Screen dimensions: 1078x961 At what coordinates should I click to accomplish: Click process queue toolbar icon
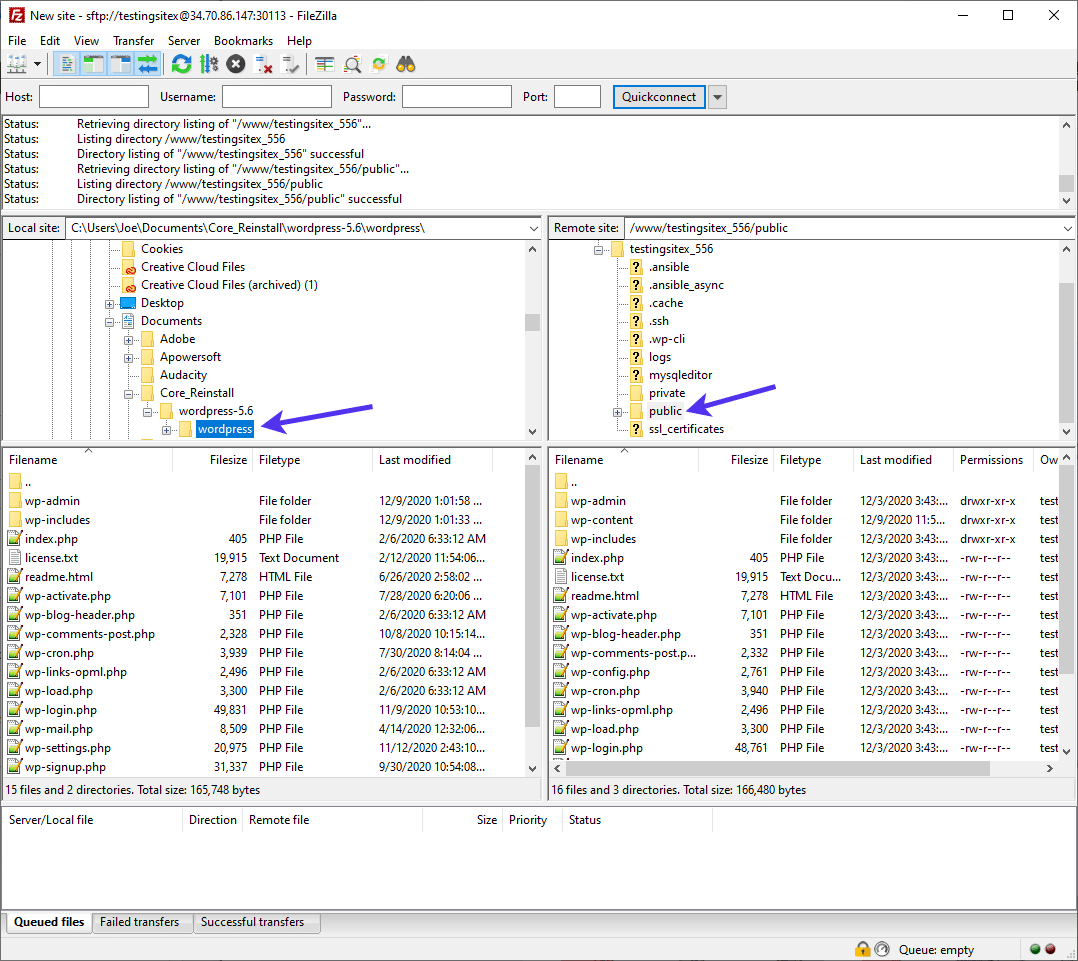tap(208, 64)
